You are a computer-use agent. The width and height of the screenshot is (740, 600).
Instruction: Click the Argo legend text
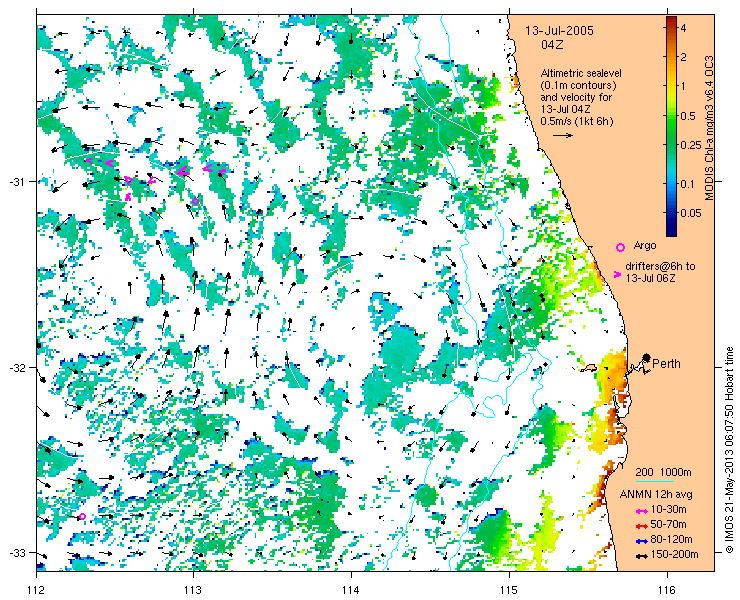click(x=645, y=245)
